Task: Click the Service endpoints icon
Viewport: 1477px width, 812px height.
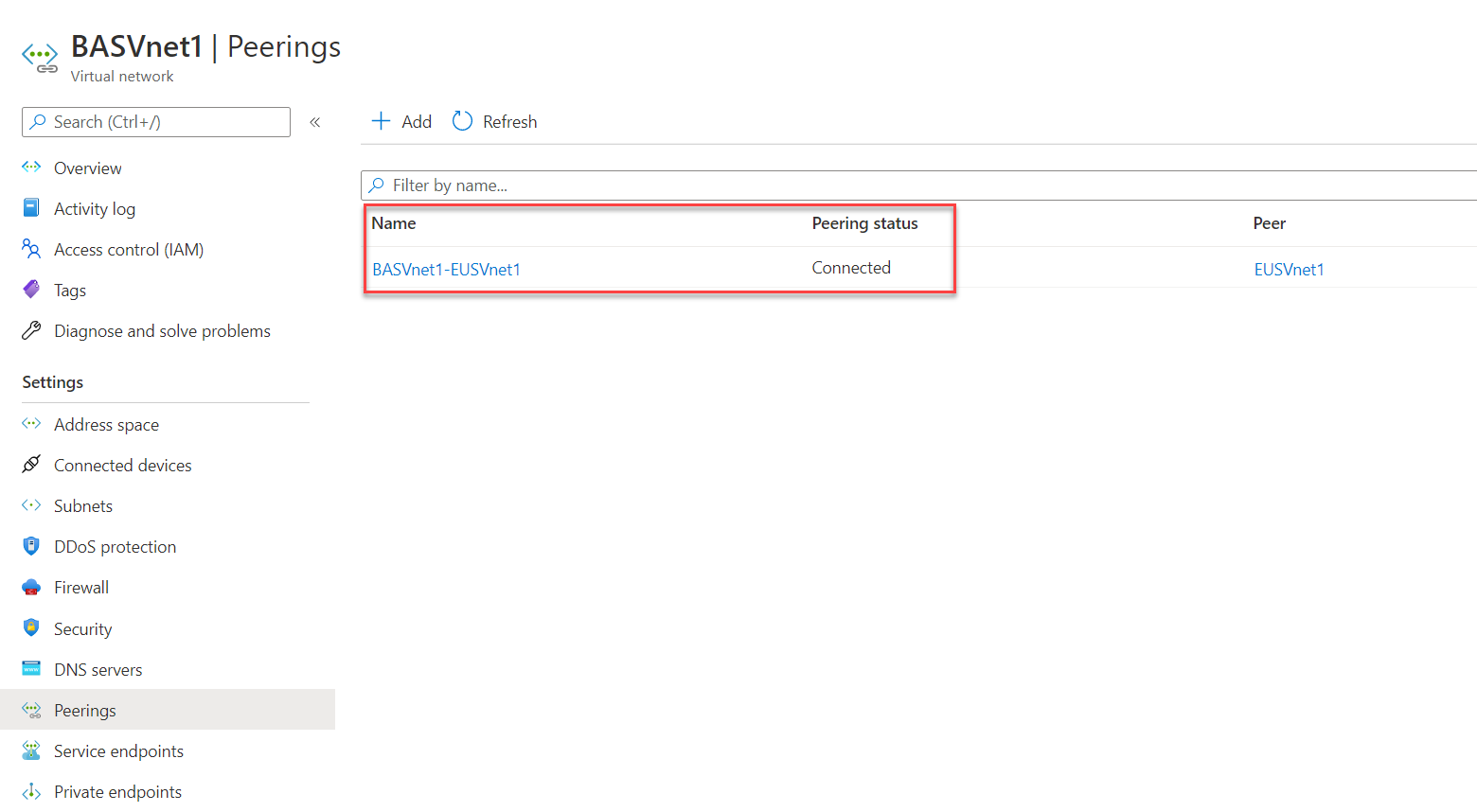Action: coord(31,750)
